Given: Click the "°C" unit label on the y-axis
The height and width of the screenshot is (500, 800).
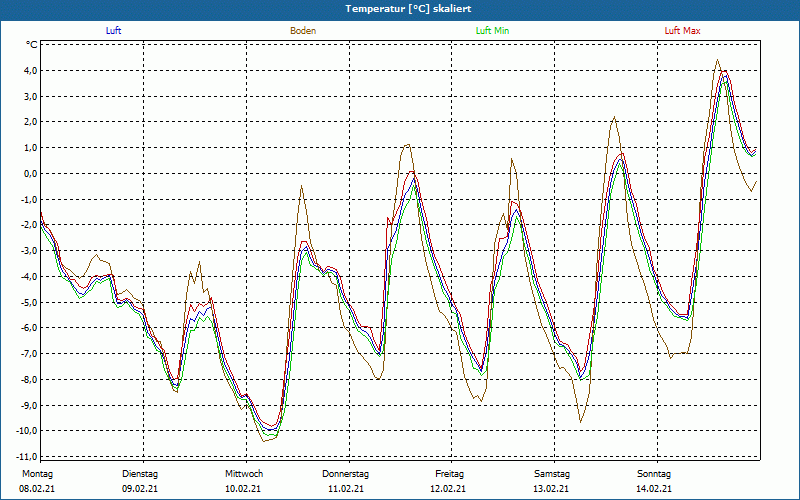Looking at the screenshot, I should click(x=32, y=45).
